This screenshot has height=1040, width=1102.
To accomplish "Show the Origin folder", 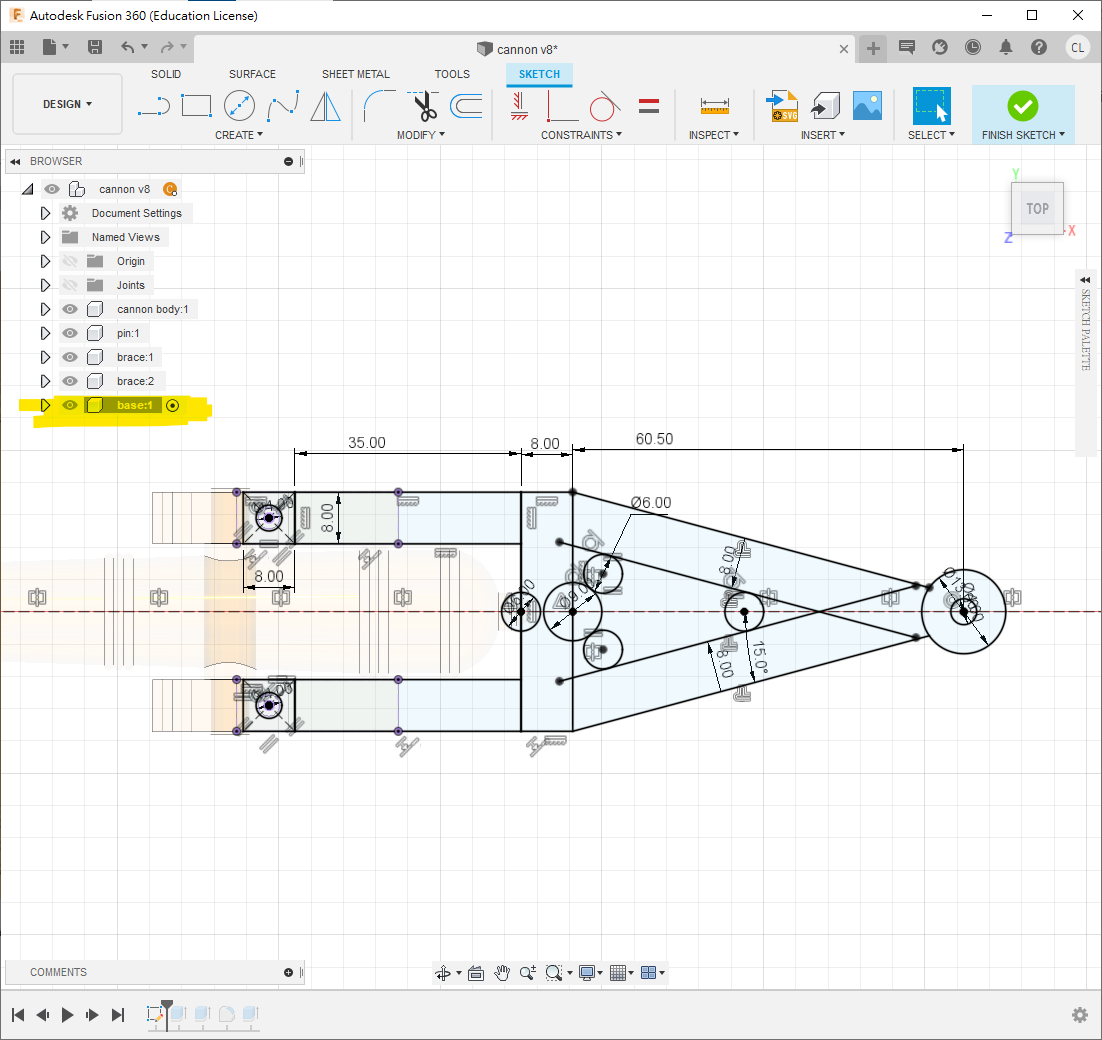I will tap(70, 261).
